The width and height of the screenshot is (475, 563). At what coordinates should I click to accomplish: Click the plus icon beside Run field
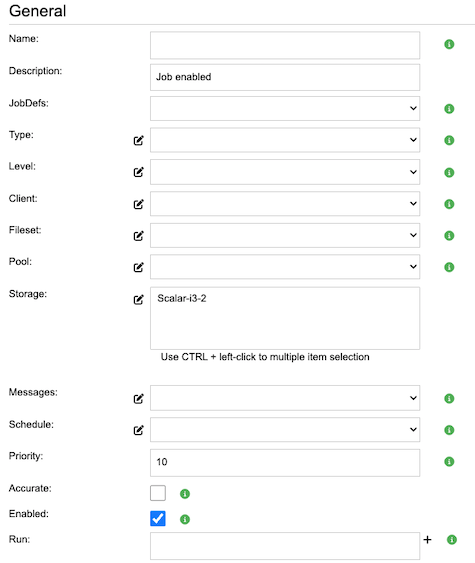coord(427,539)
